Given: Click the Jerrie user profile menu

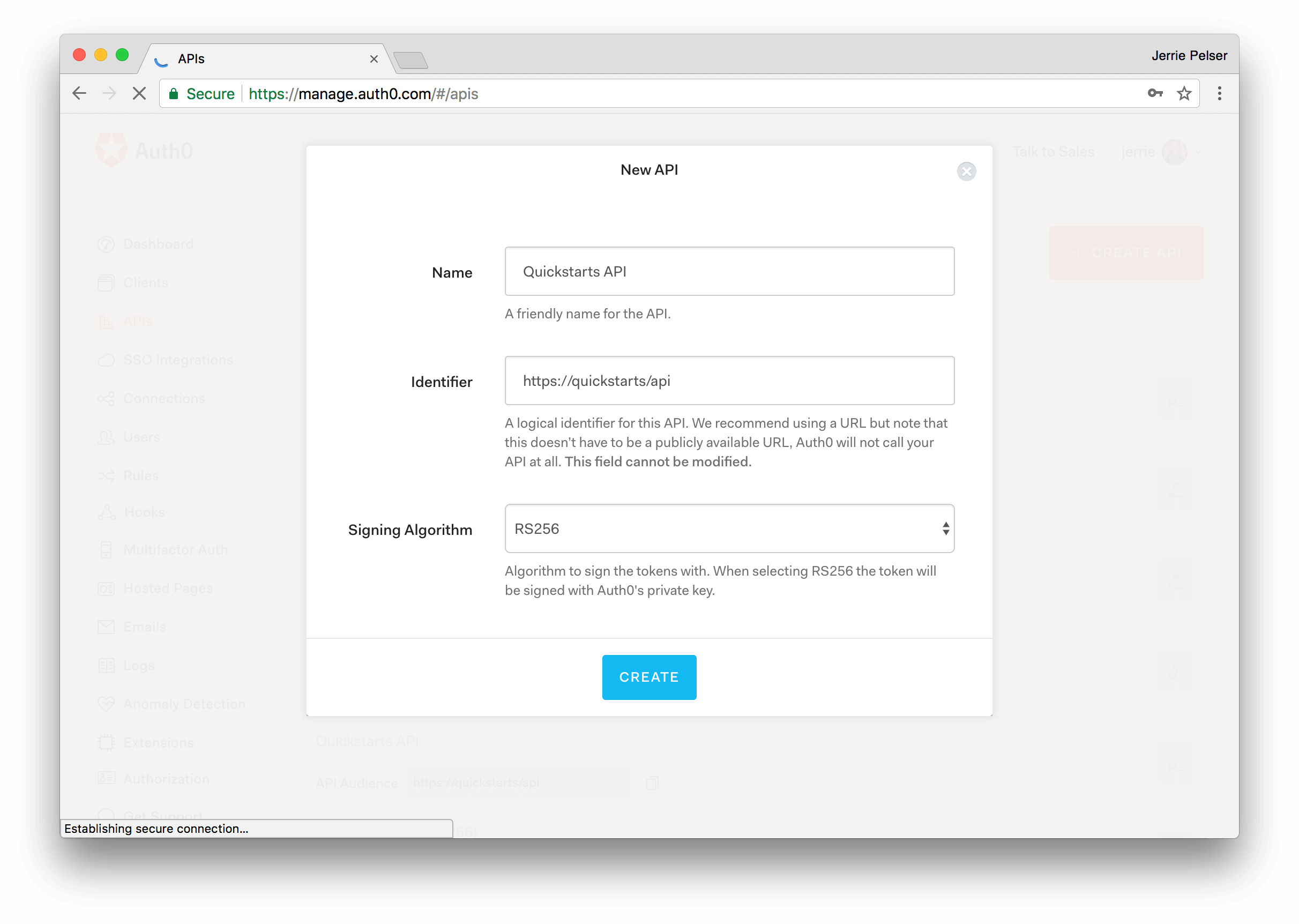Looking at the screenshot, I should 1175,151.
